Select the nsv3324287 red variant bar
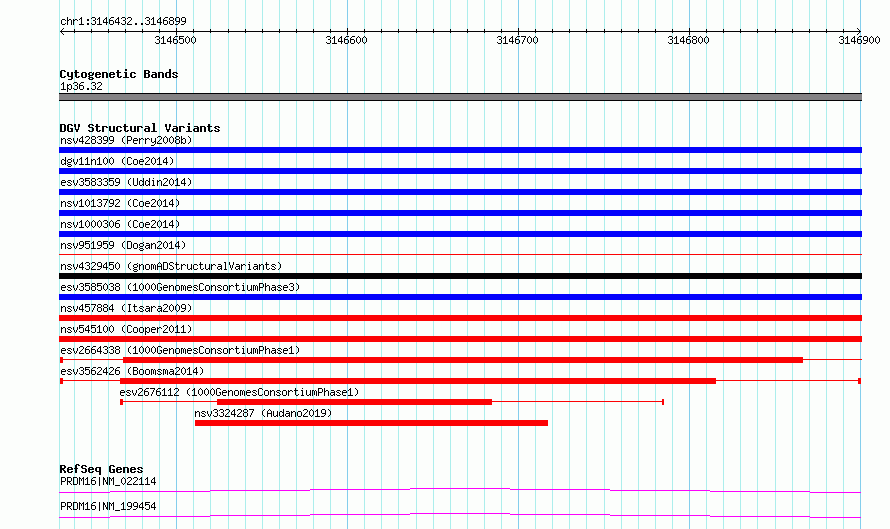This screenshot has width=890, height=529. (371, 423)
